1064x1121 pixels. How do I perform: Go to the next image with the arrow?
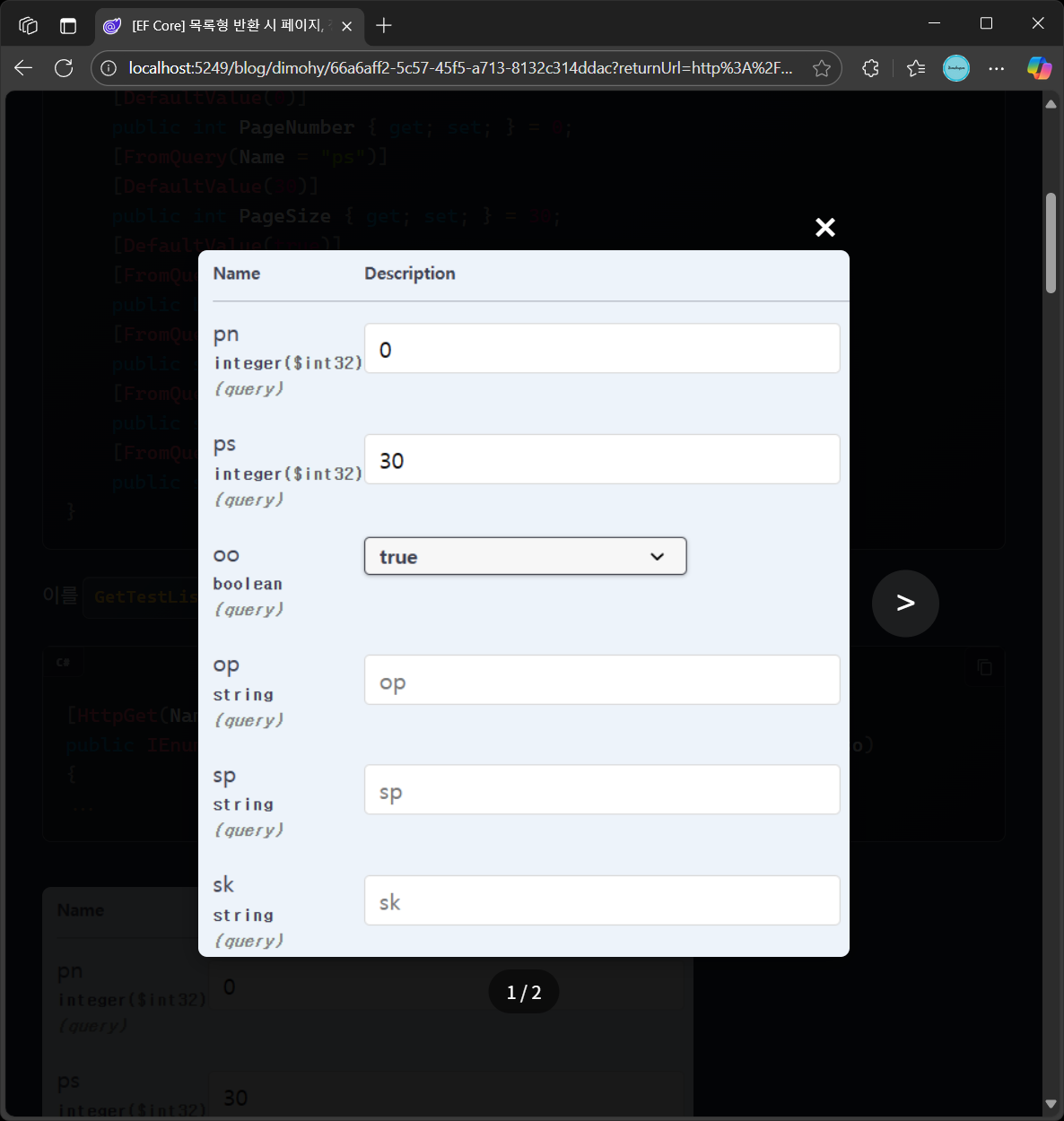coord(905,604)
